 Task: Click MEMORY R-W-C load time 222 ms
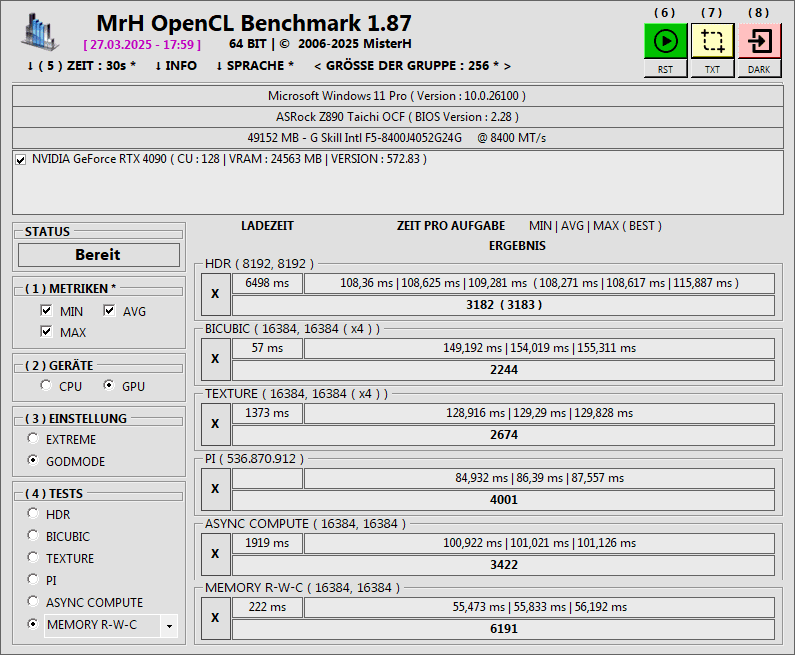(267, 607)
